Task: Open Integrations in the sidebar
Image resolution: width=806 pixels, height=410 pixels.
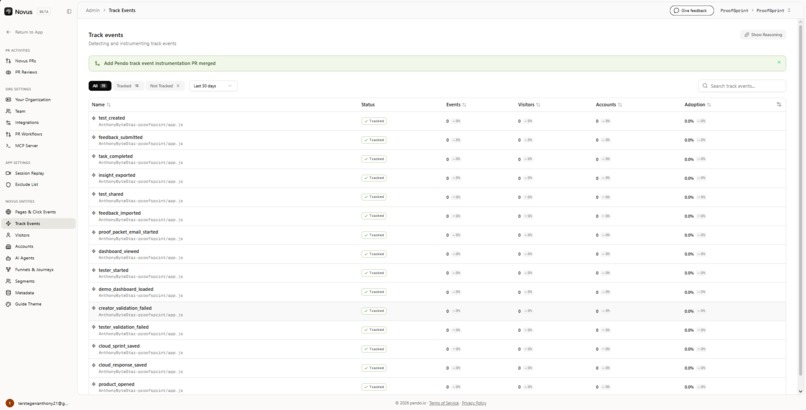Action: click(x=39, y=123)
